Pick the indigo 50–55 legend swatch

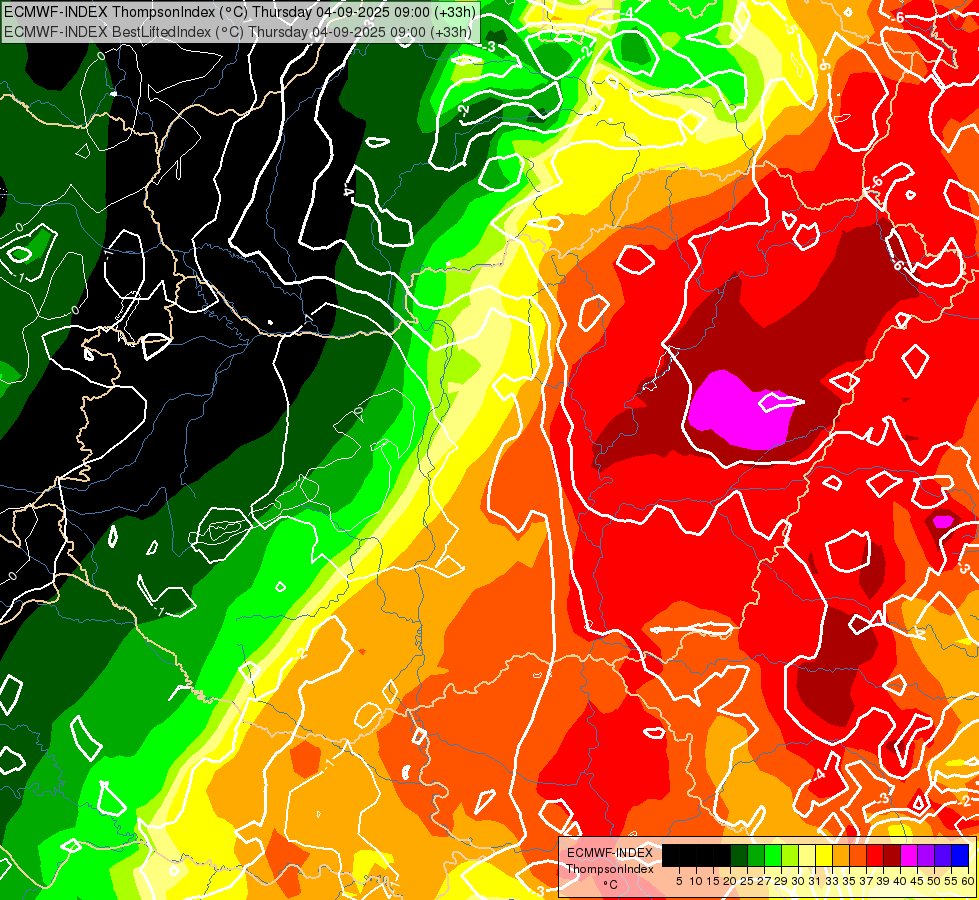pos(943,855)
